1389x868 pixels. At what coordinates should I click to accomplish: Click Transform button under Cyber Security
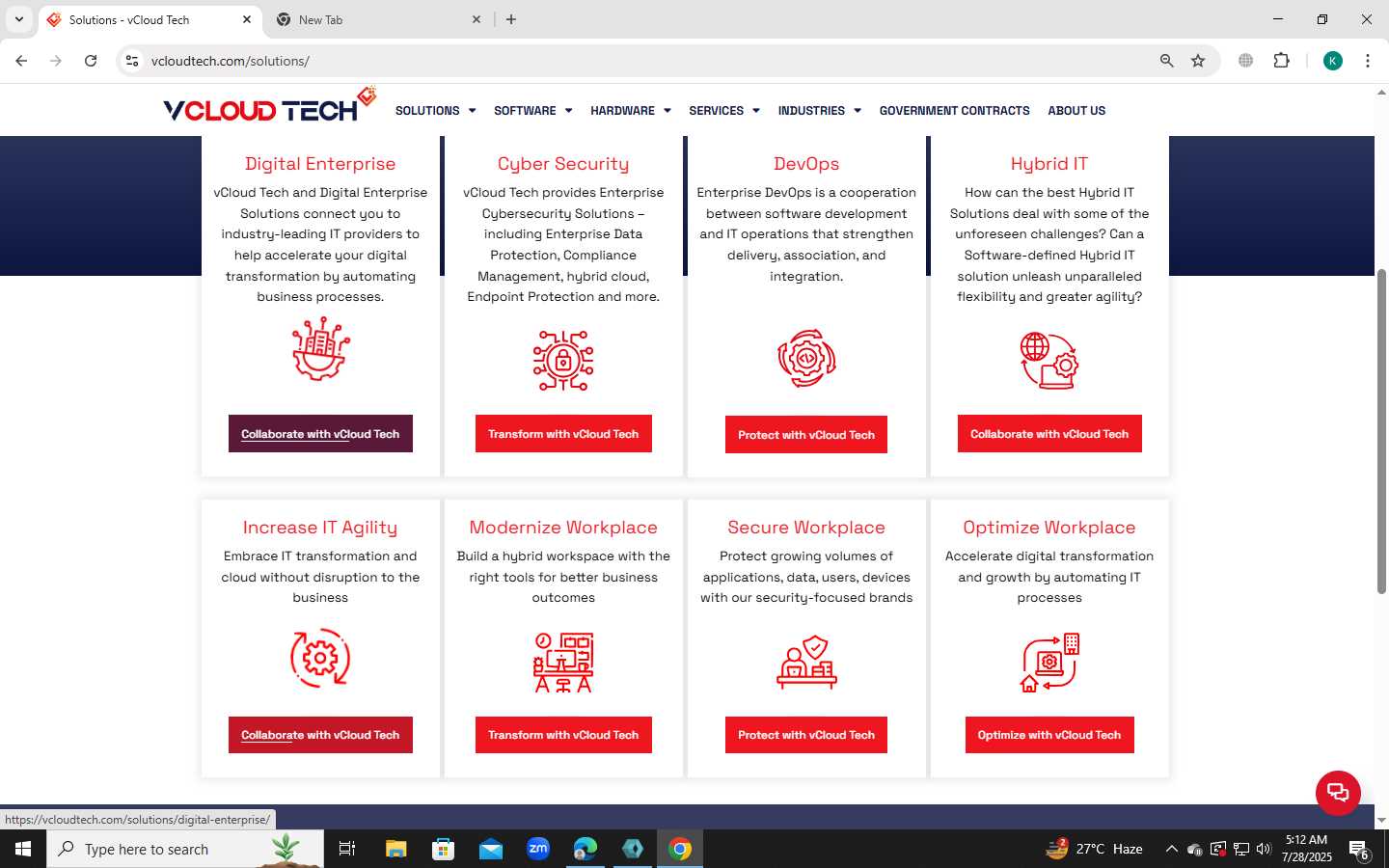[563, 434]
